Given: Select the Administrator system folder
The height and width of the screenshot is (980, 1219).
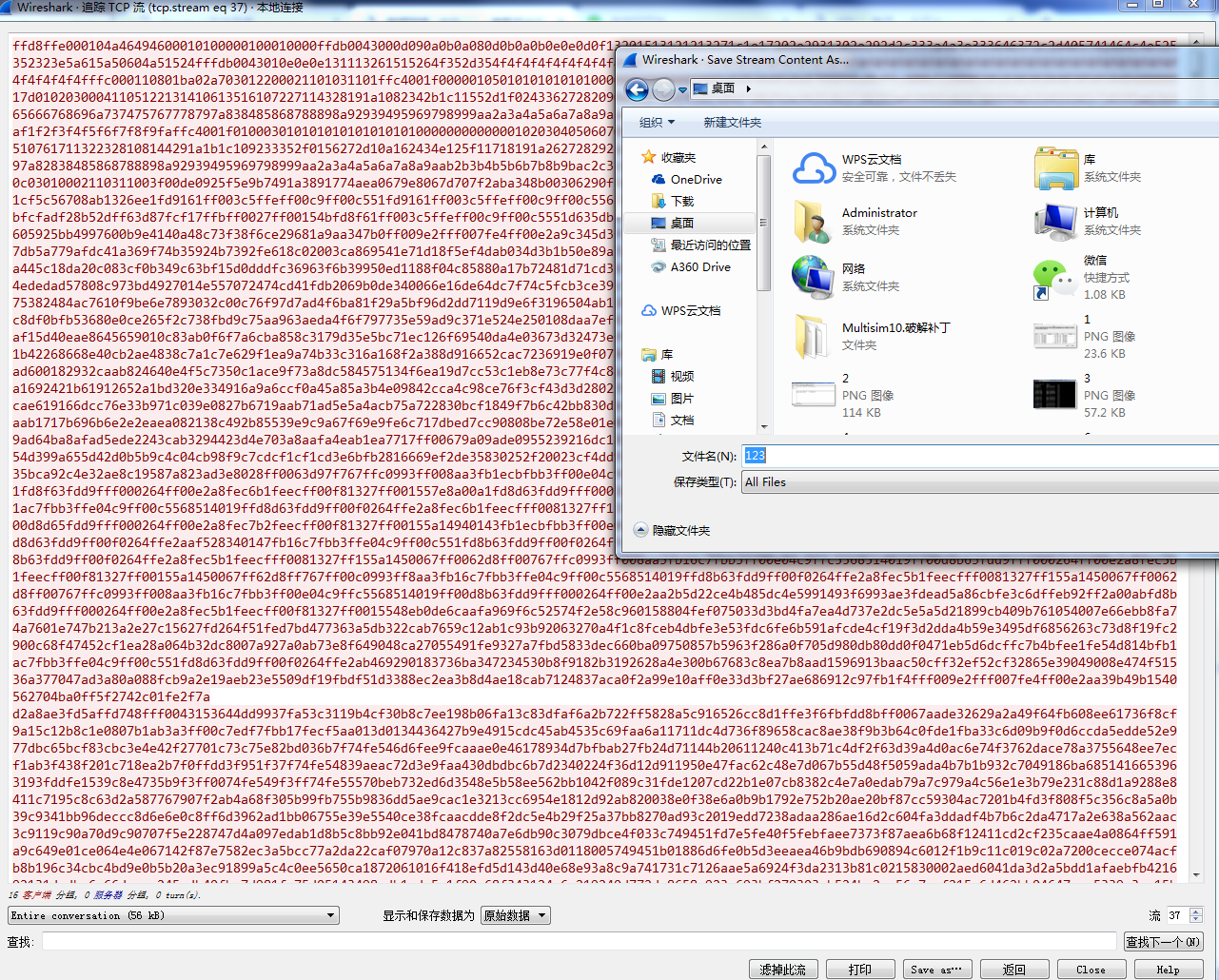Looking at the screenshot, I should (855, 222).
